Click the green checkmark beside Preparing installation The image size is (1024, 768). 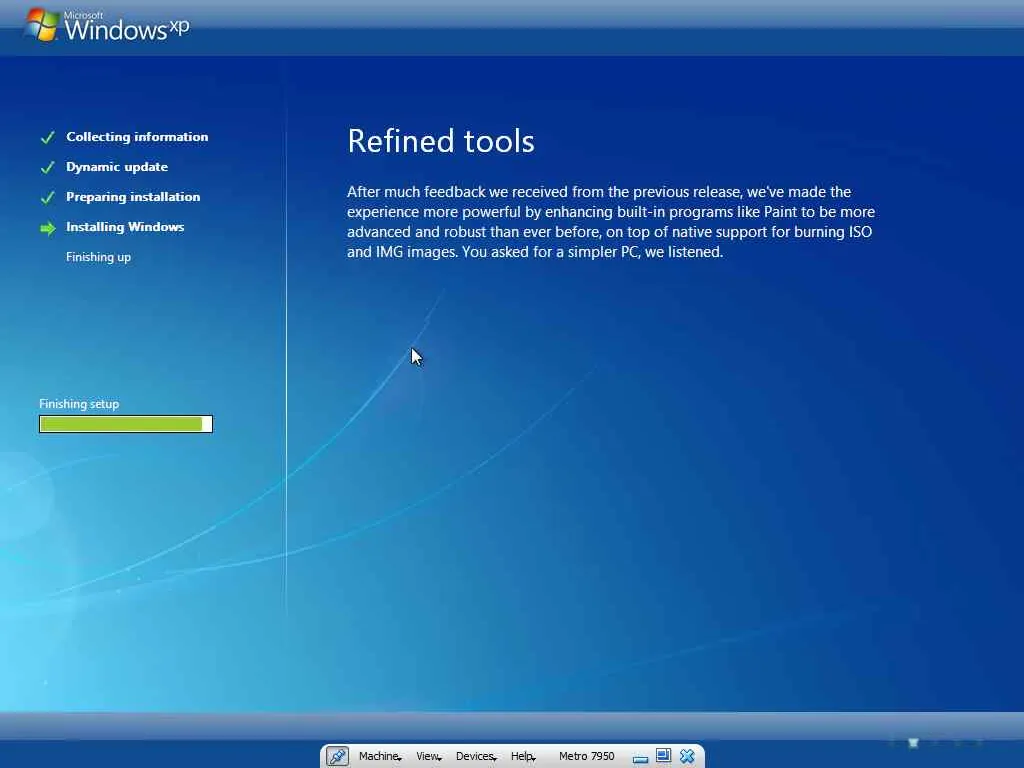48,197
